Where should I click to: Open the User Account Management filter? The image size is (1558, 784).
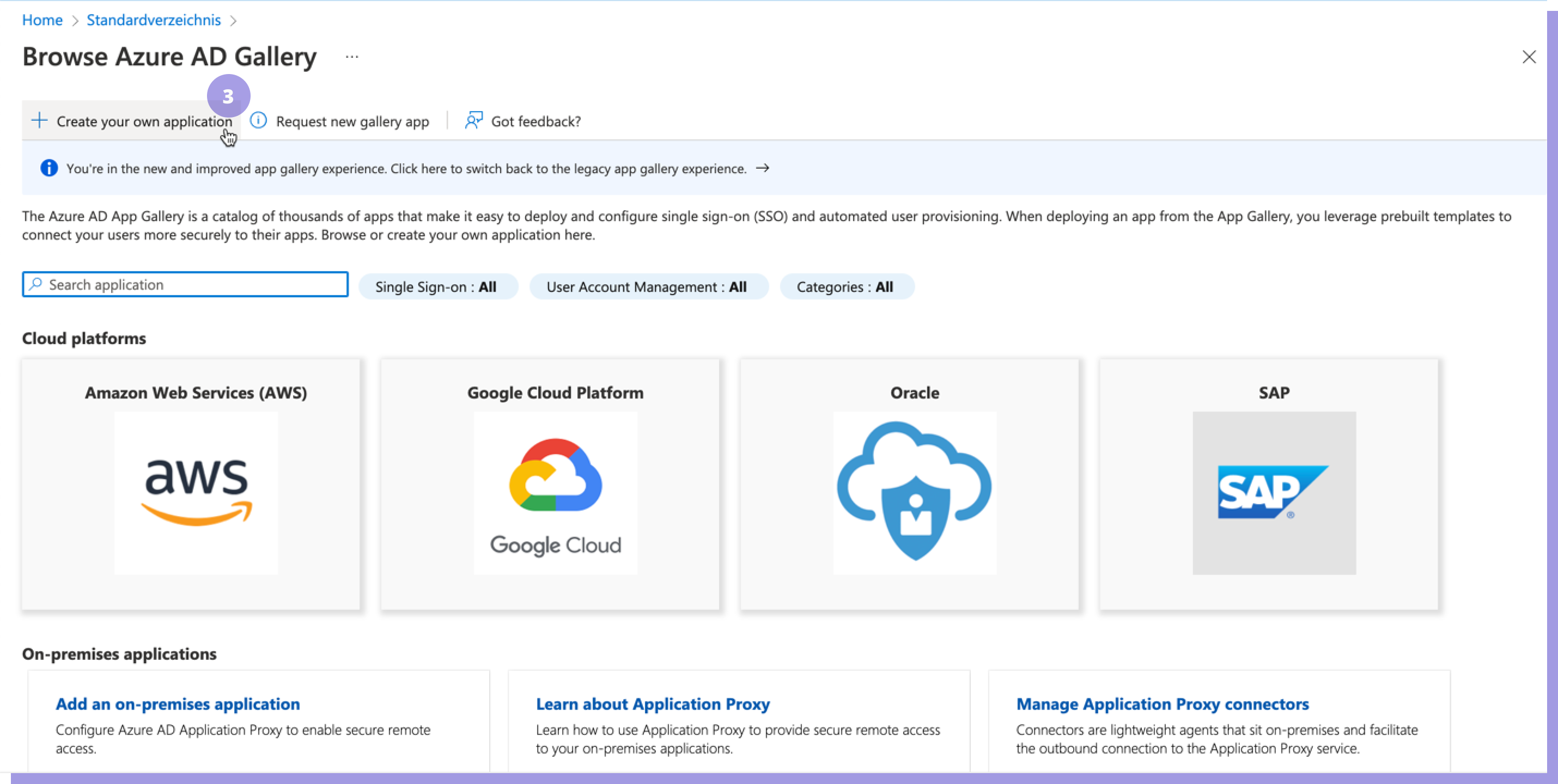point(648,286)
